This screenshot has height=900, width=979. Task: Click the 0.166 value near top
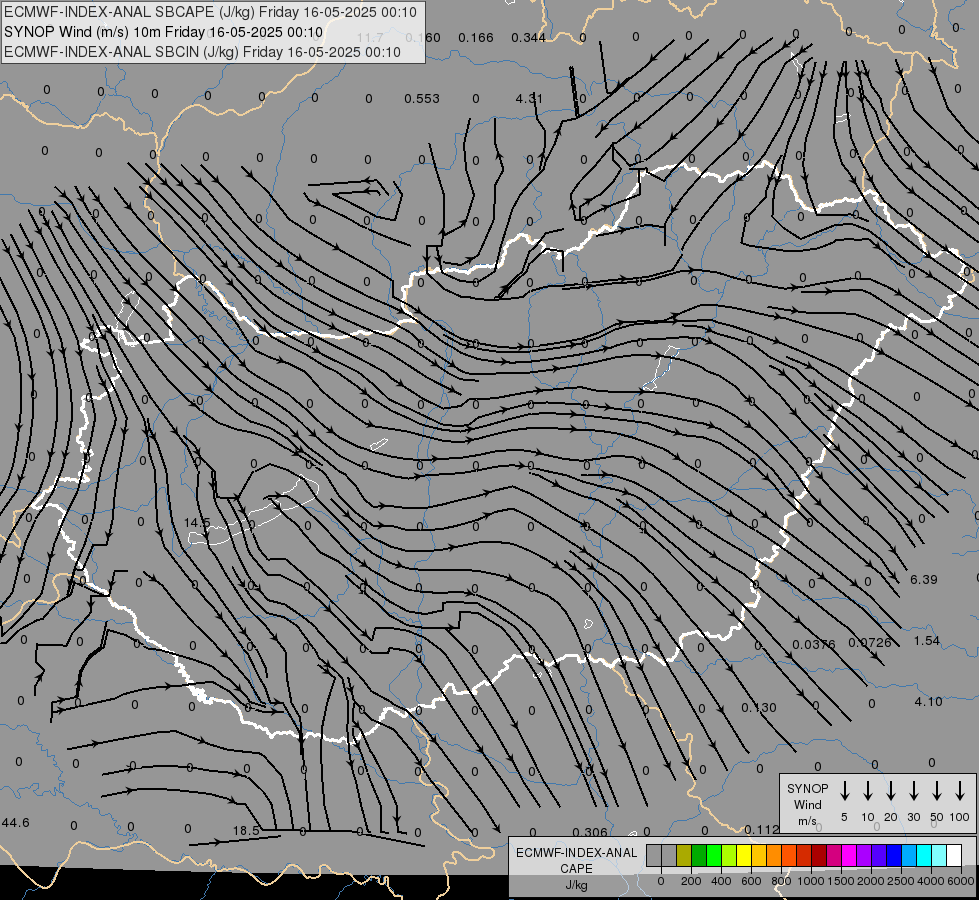point(476,38)
